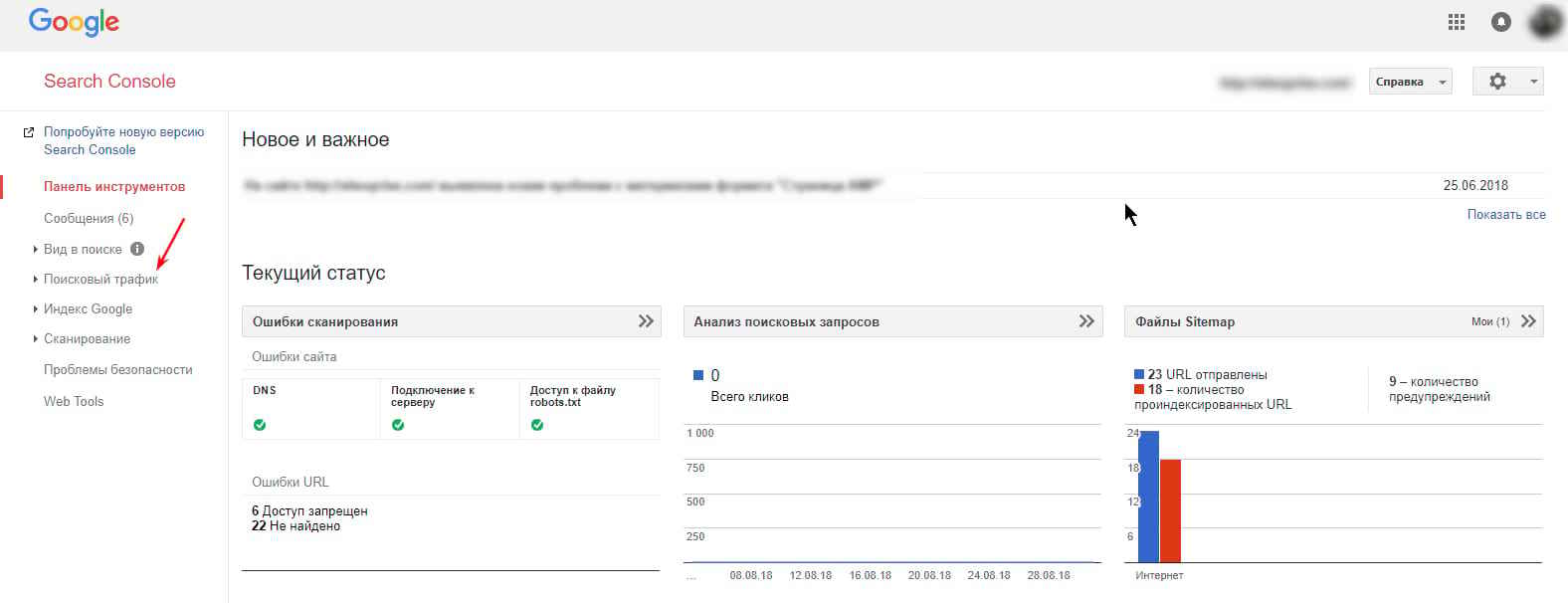Viewport: 1568px width, 603px height.
Task: Click the info icon next to Вид в поиске
Action: coord(137,249)
